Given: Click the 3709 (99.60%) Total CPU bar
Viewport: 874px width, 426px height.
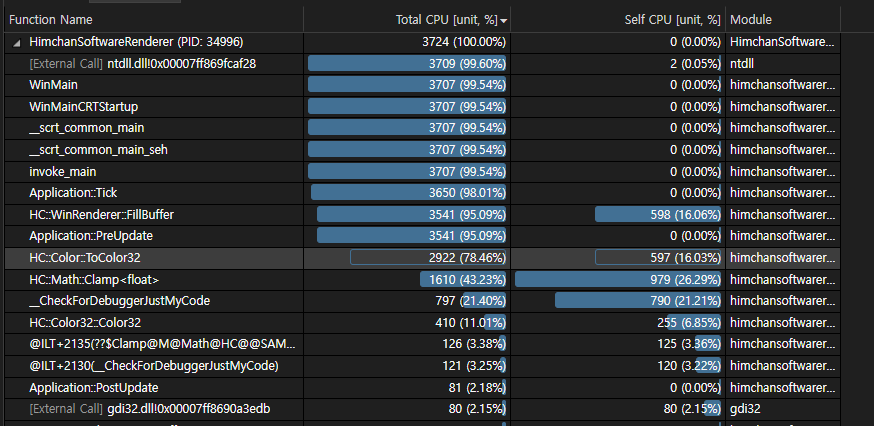Looking at the screenshot, I should coord(407,64).
